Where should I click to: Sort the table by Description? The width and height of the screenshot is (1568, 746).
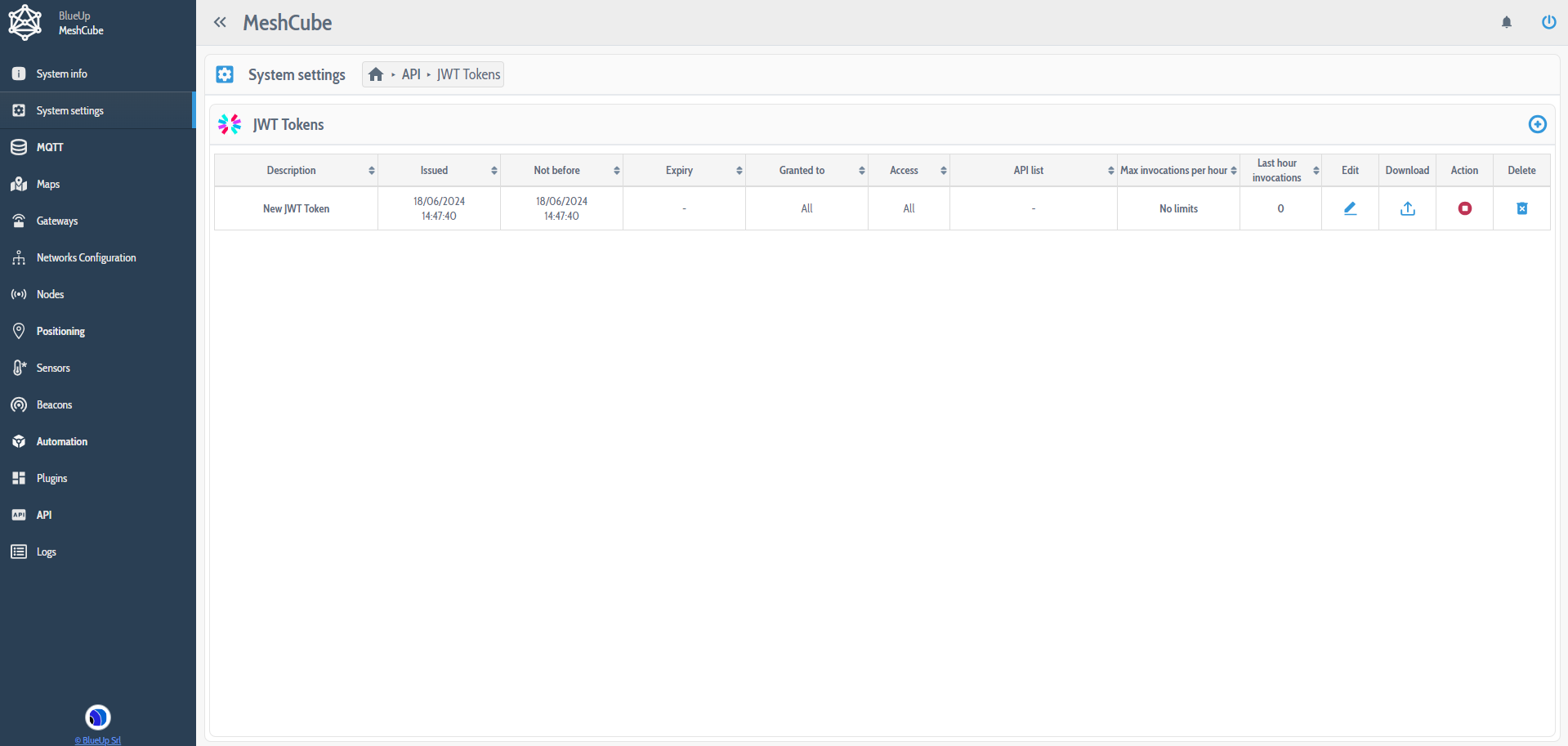click(291, 170)
